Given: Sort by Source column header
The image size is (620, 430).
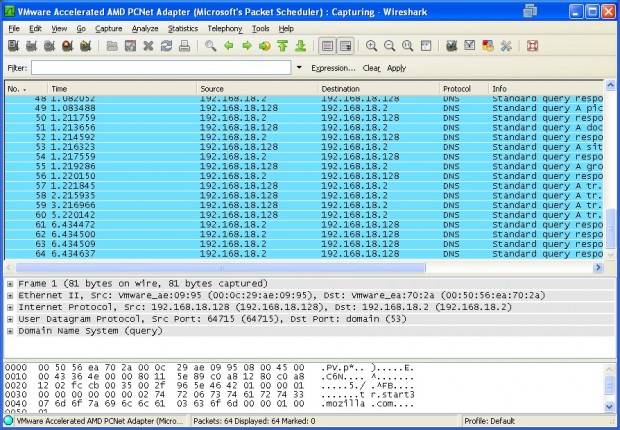Looking at the screenshot, I should [257, 89].
